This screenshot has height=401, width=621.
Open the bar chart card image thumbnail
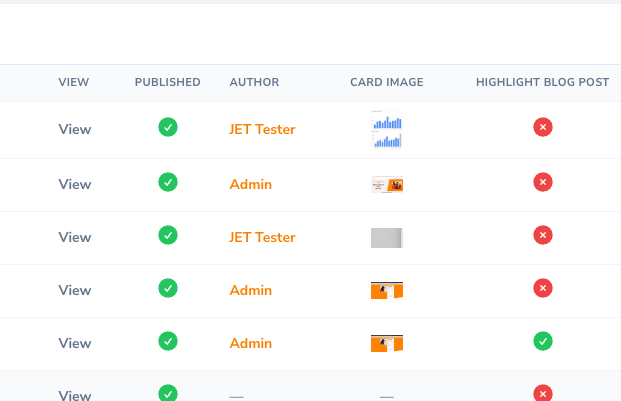click(x=386, y=130)
